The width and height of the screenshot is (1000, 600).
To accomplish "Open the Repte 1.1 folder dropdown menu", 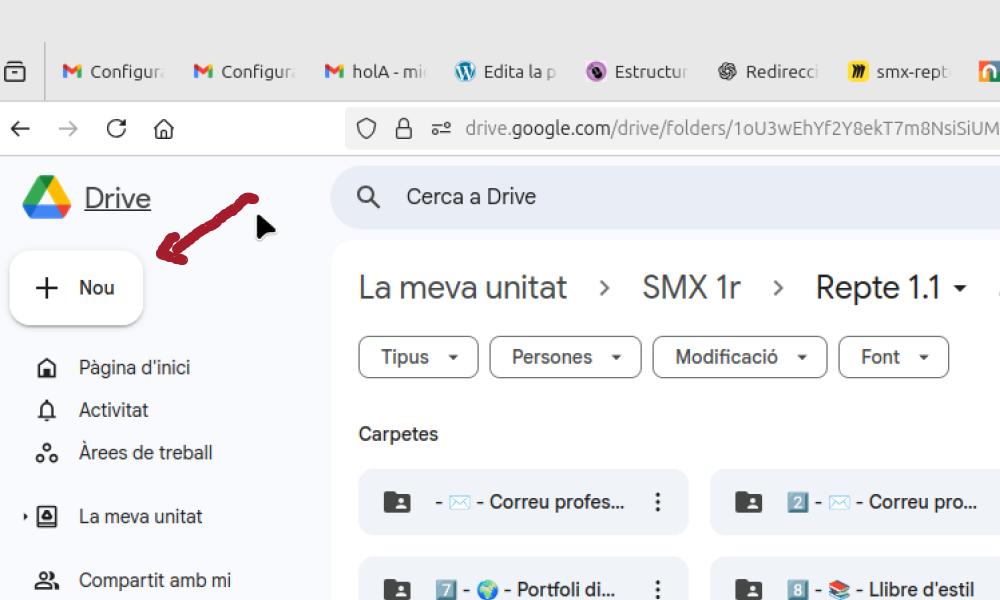I will click(960, 288).
